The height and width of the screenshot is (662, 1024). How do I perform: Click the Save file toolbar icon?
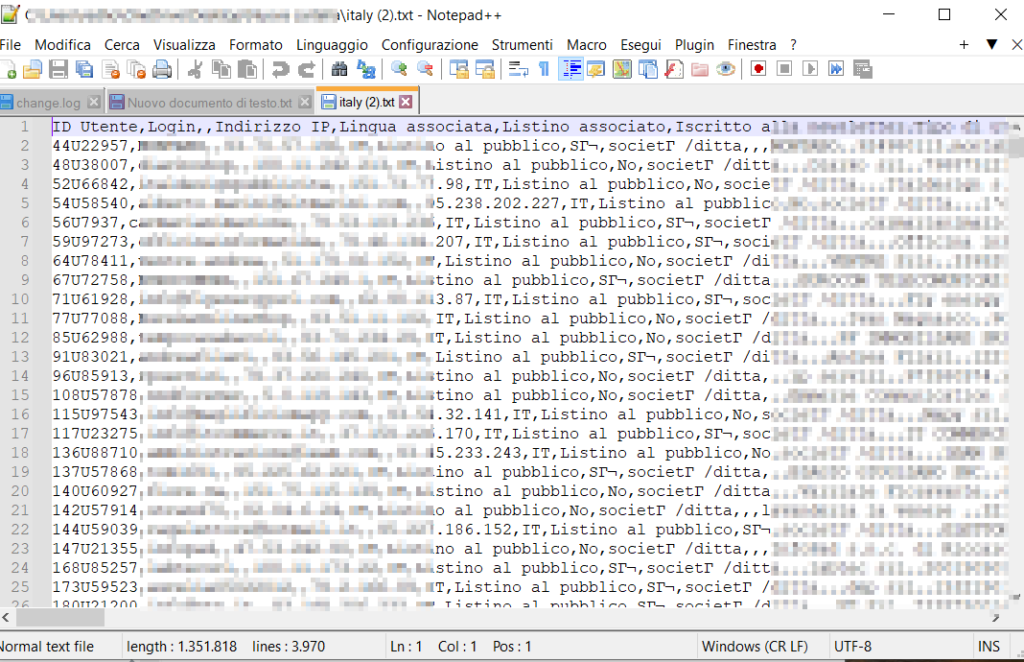click(58, 69)
